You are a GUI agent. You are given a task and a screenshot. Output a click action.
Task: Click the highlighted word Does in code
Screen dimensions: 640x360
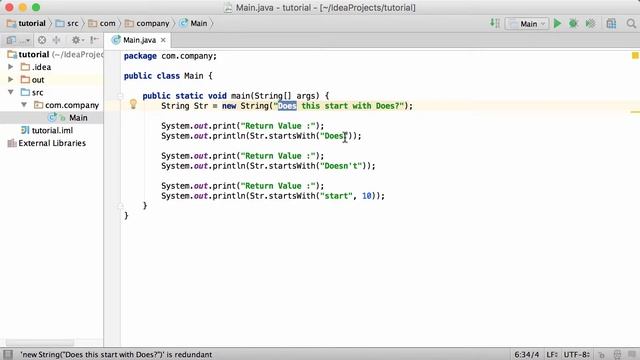pos(287,106)
